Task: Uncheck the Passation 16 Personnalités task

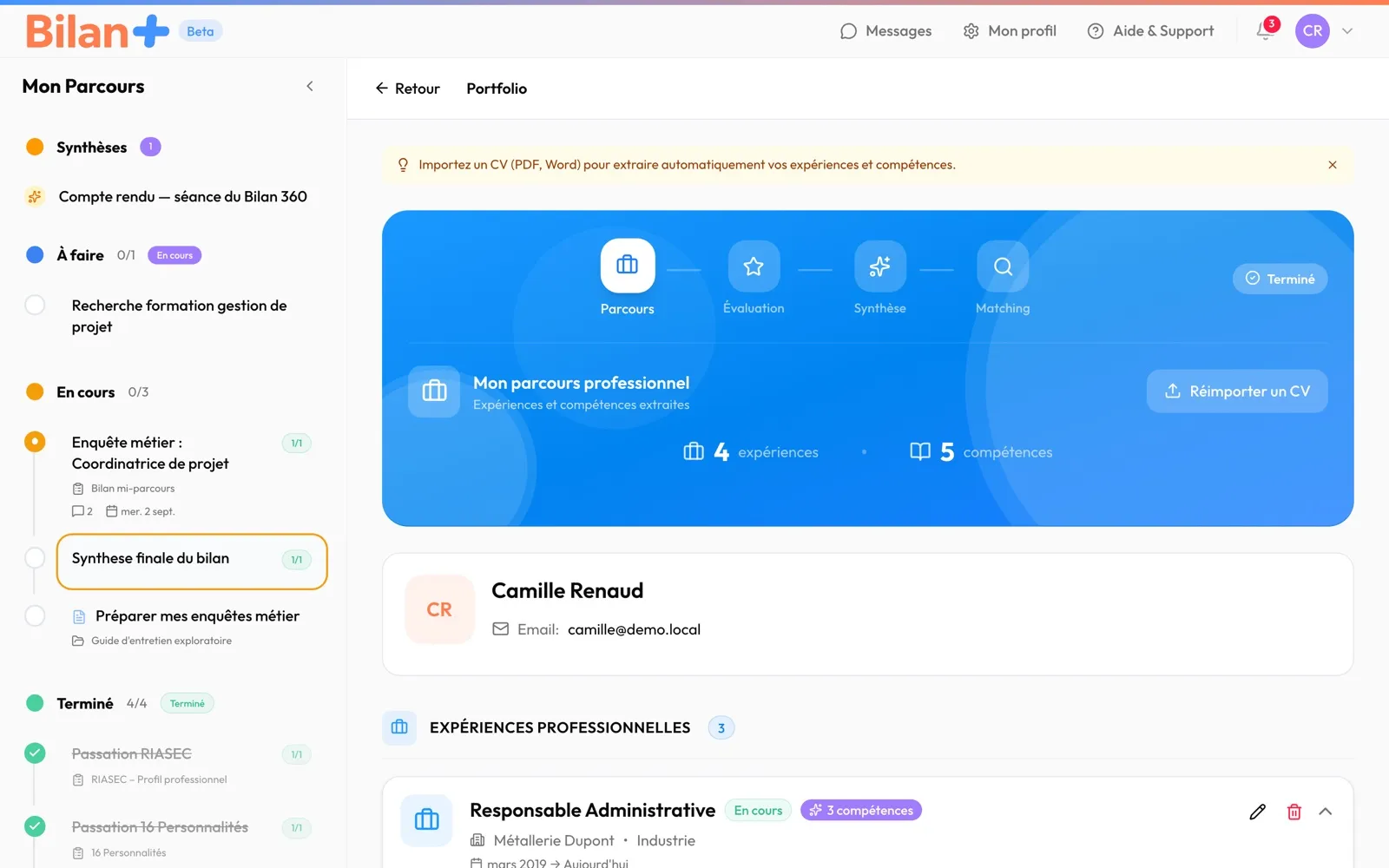Action: pyautogui.click(x=35, y=826)
